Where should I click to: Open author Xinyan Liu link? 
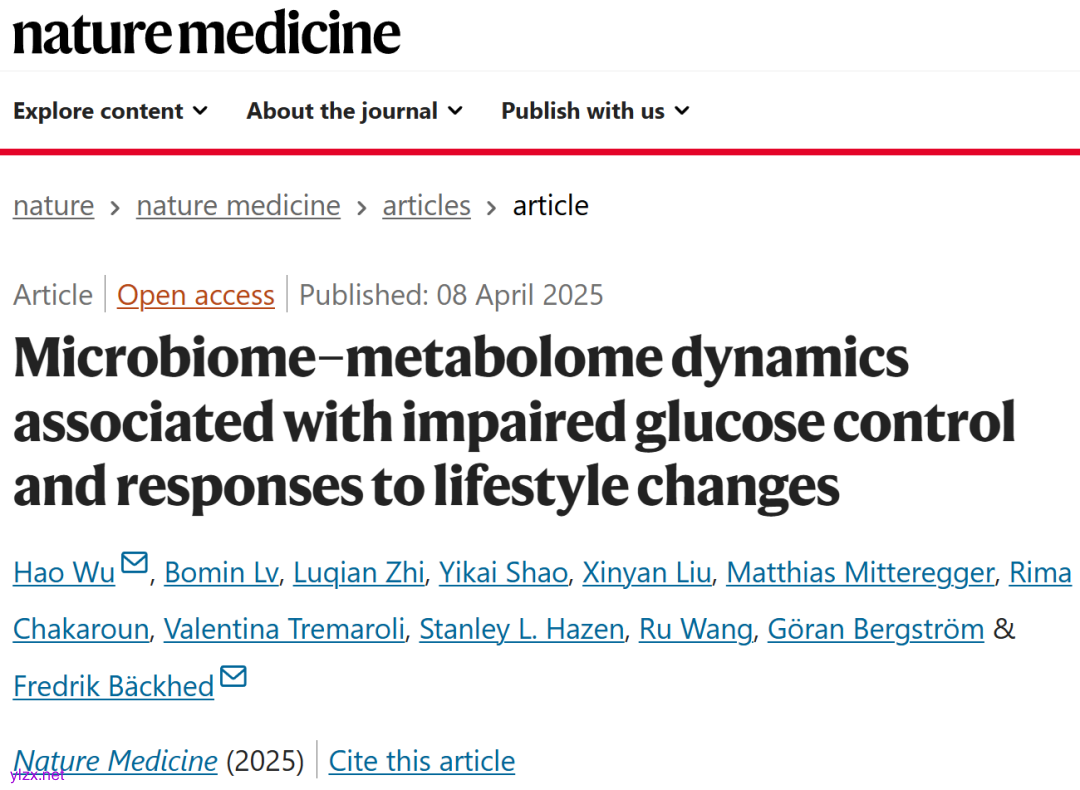[x=647, y=573]
